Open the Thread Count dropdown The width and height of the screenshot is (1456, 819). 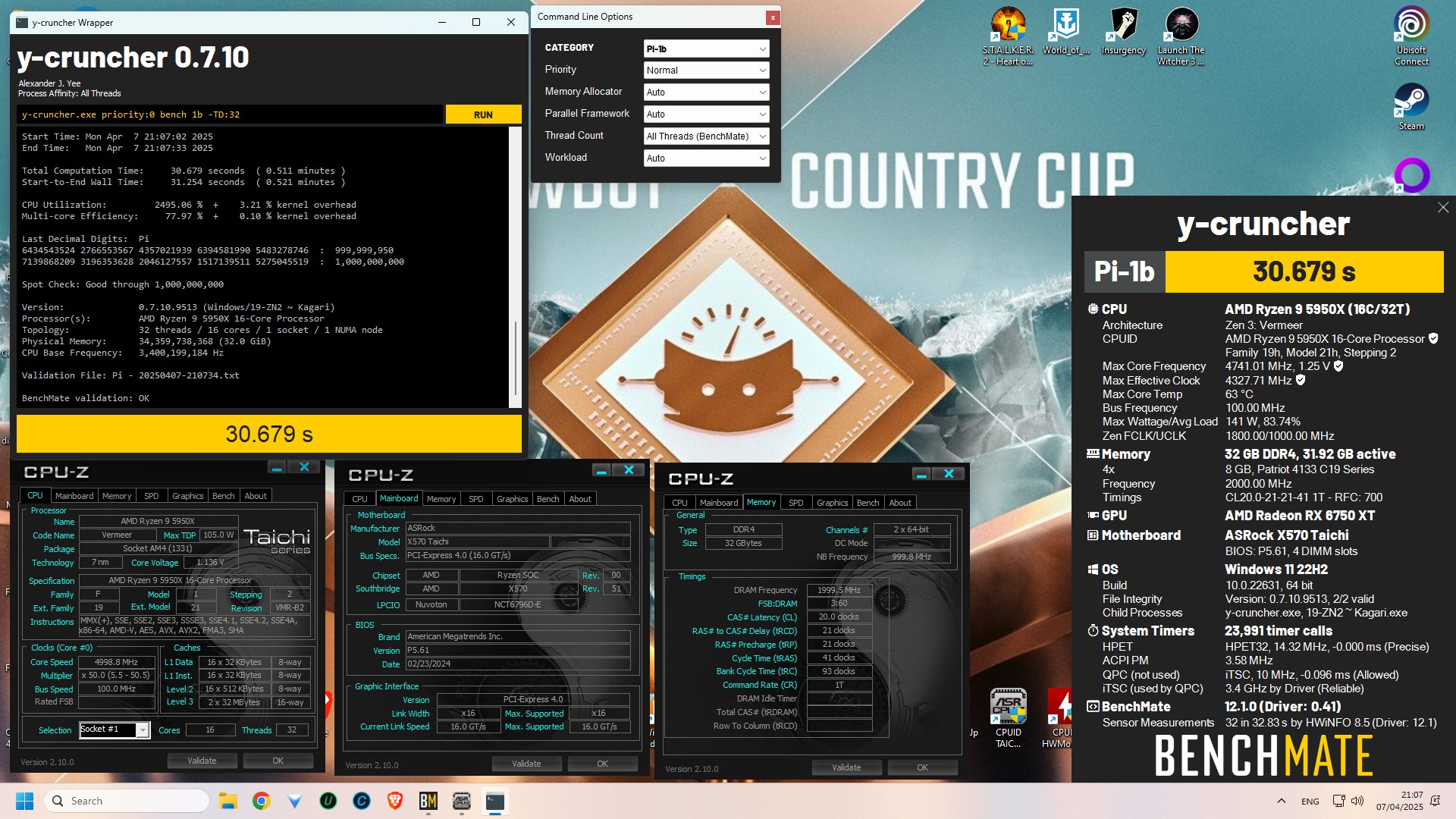pos(706,136)
